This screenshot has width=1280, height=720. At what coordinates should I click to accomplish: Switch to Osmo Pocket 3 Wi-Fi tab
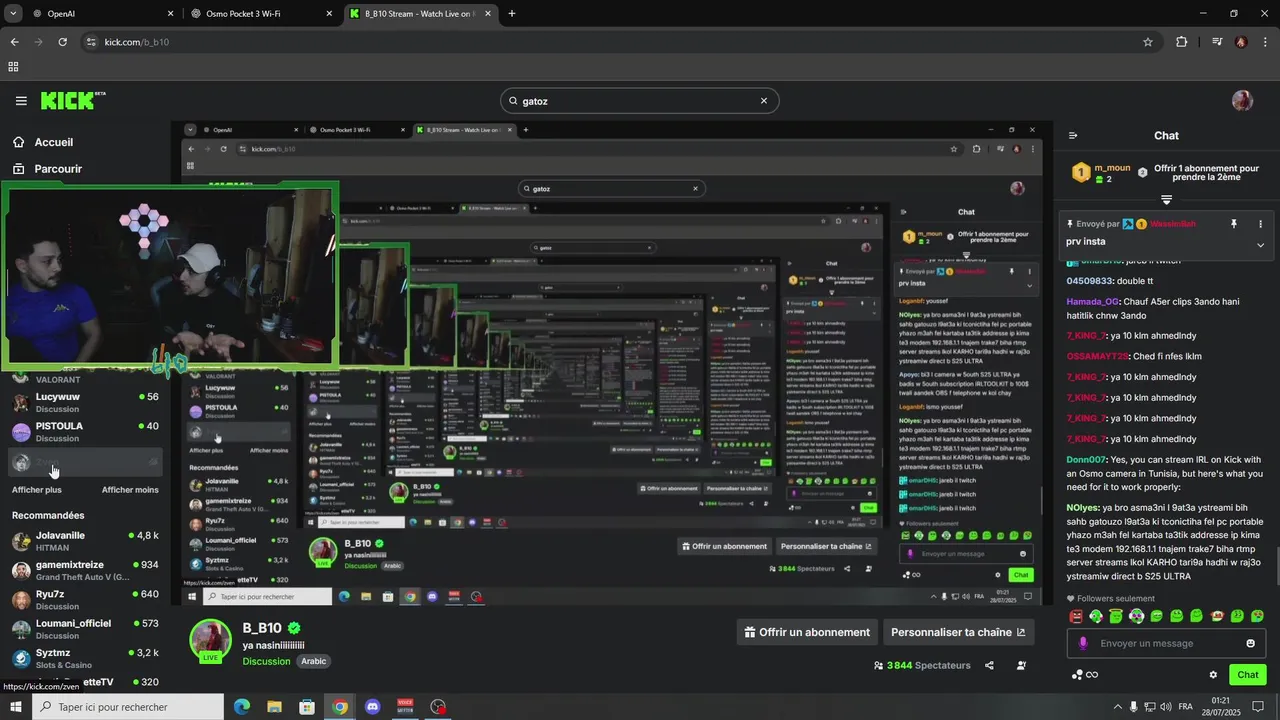(x=263, y=14)
